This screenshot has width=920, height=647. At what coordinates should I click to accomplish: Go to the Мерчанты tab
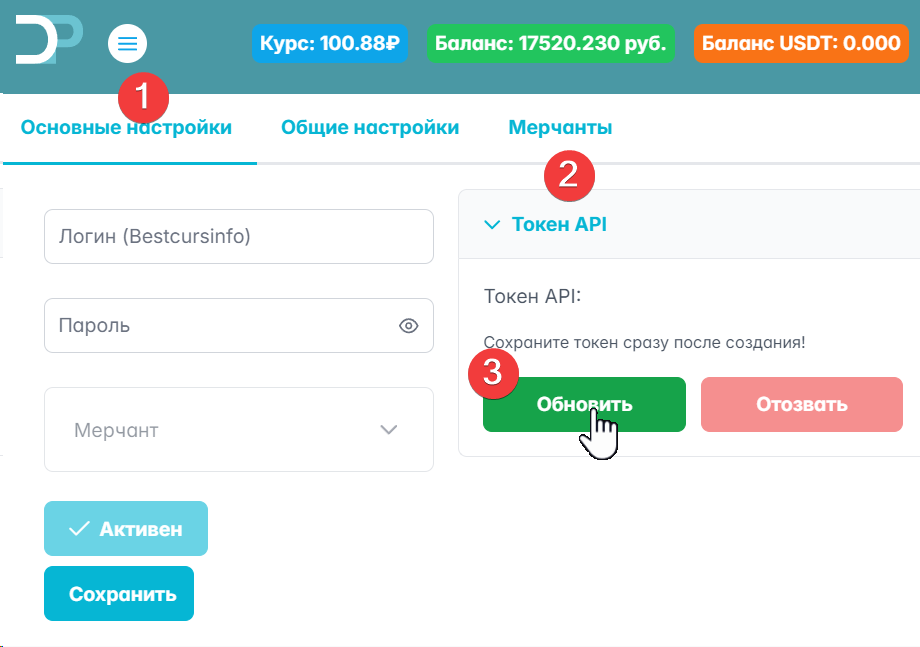click(560, 128)
